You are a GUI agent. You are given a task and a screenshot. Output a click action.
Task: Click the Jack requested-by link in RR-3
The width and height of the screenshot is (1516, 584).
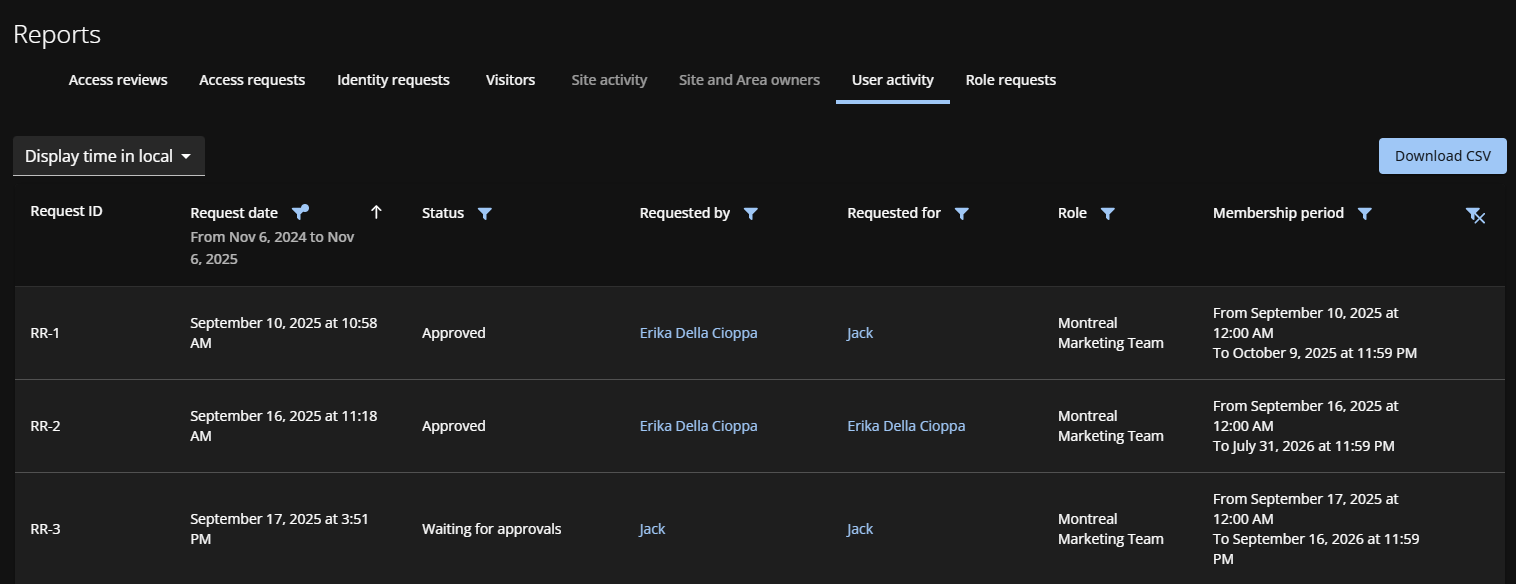652,529
